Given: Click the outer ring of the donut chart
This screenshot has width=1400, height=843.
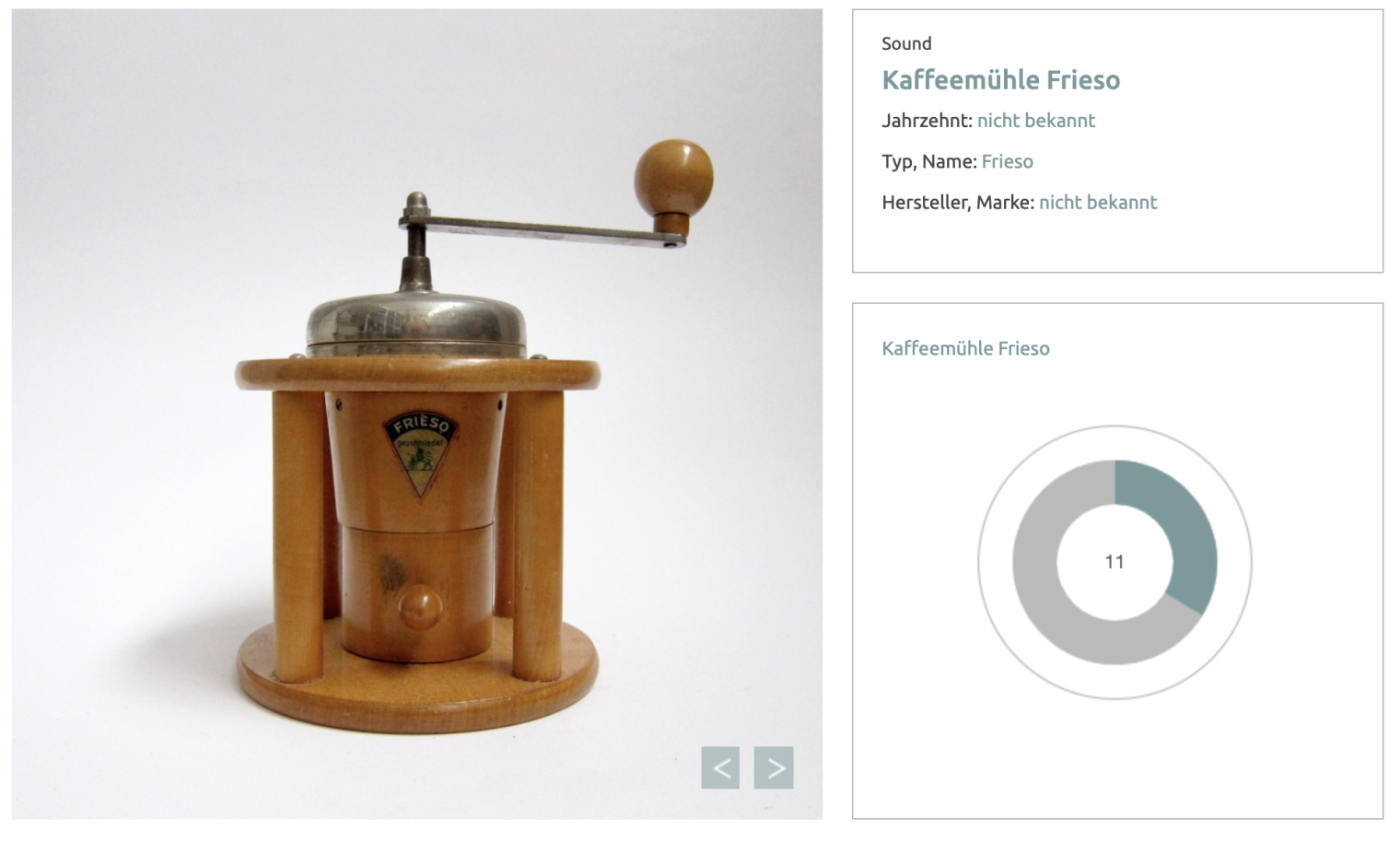Looking at the screenshot, I should pyautogui.click(x=1114, y=427).
